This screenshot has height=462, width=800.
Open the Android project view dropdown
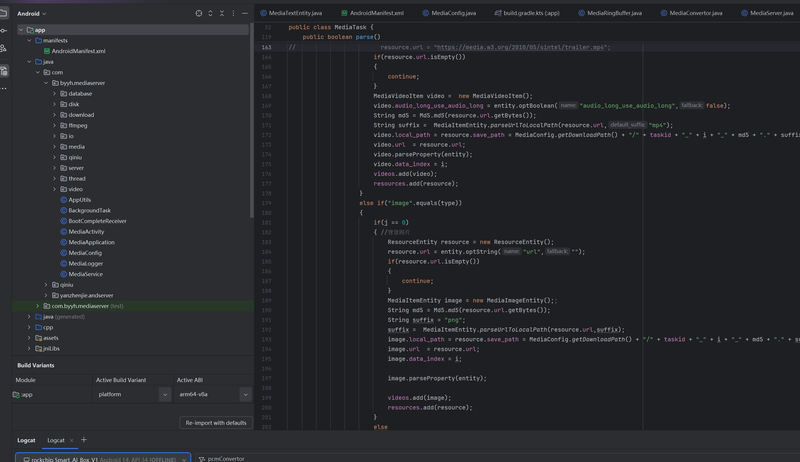[32, 13]
